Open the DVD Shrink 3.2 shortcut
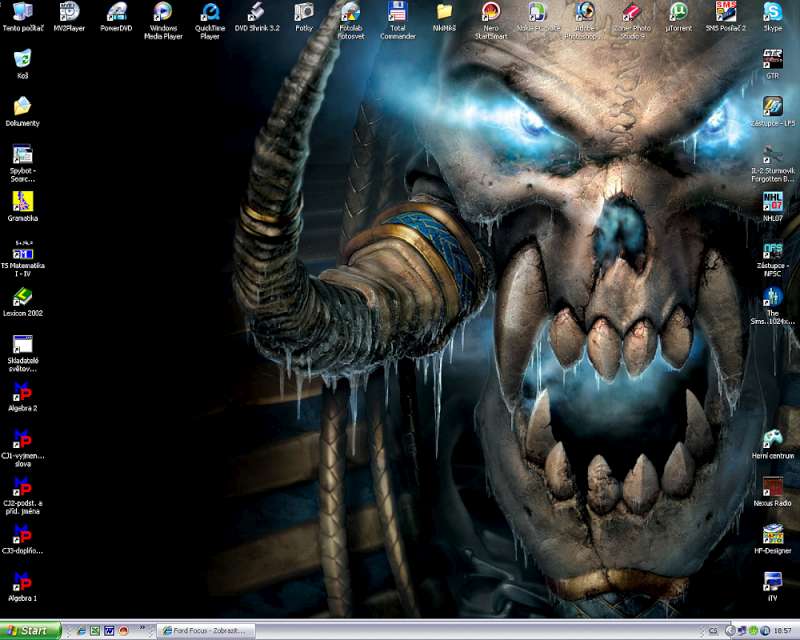This screenshot has height=640, width=800. [x=257, y=13]
